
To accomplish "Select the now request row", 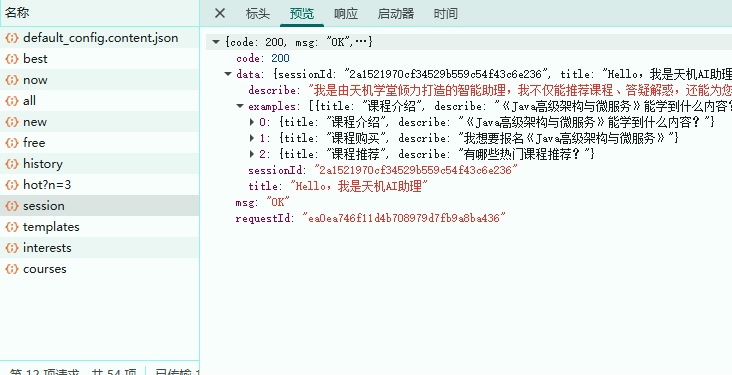I will point(99,80).
